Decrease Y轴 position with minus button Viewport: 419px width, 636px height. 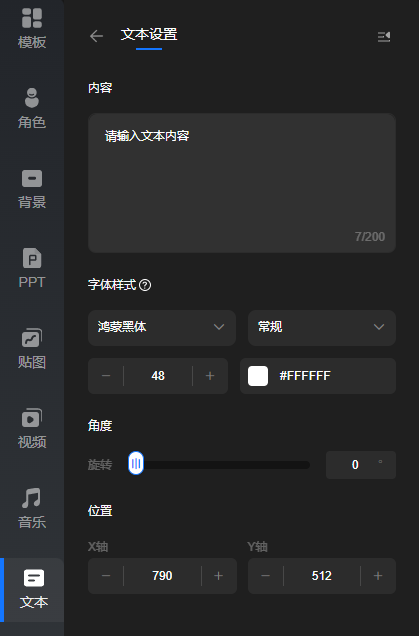(x=266, y=576)
